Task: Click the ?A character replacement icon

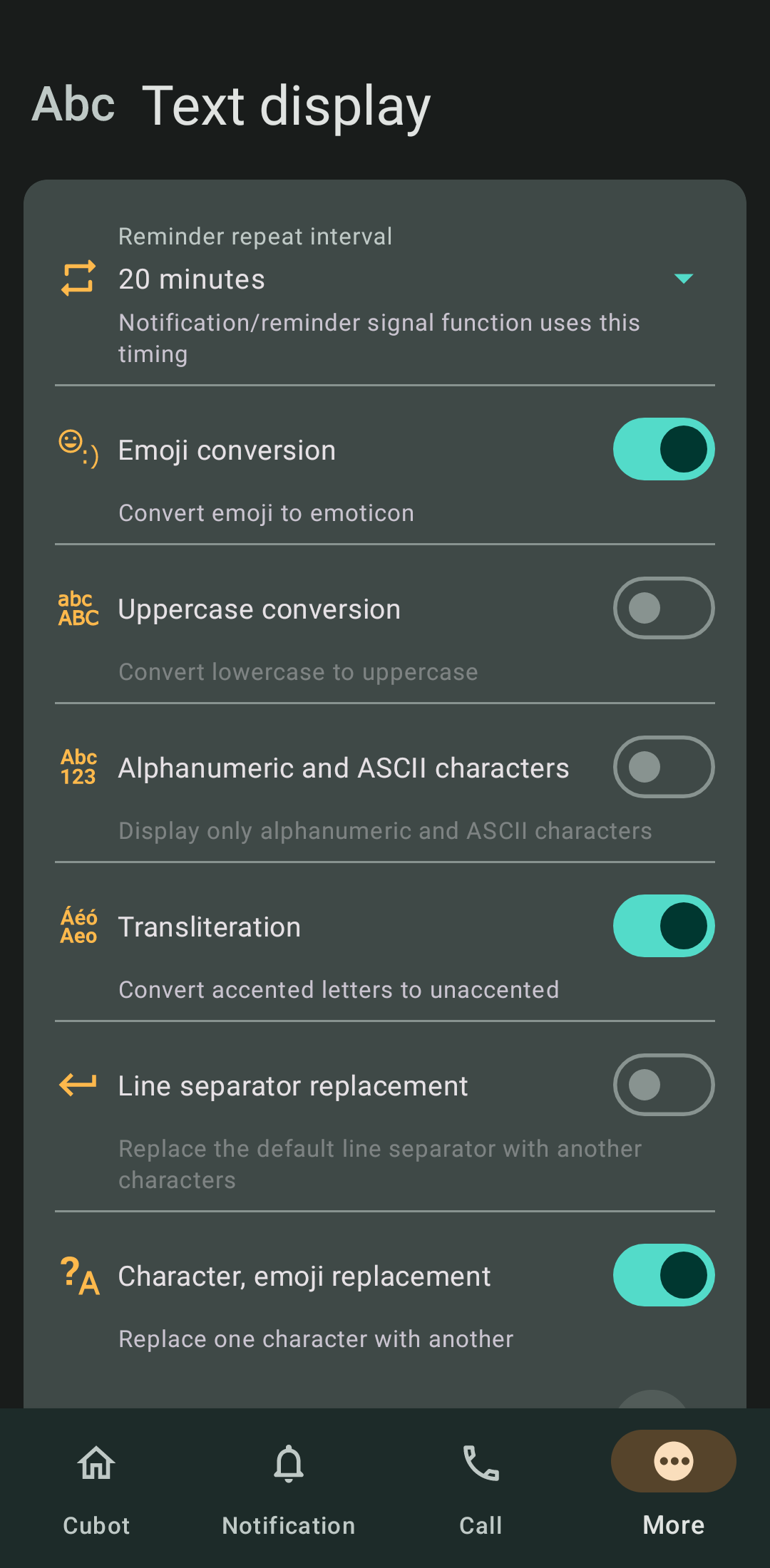Action: click(x=78, y=1276)
